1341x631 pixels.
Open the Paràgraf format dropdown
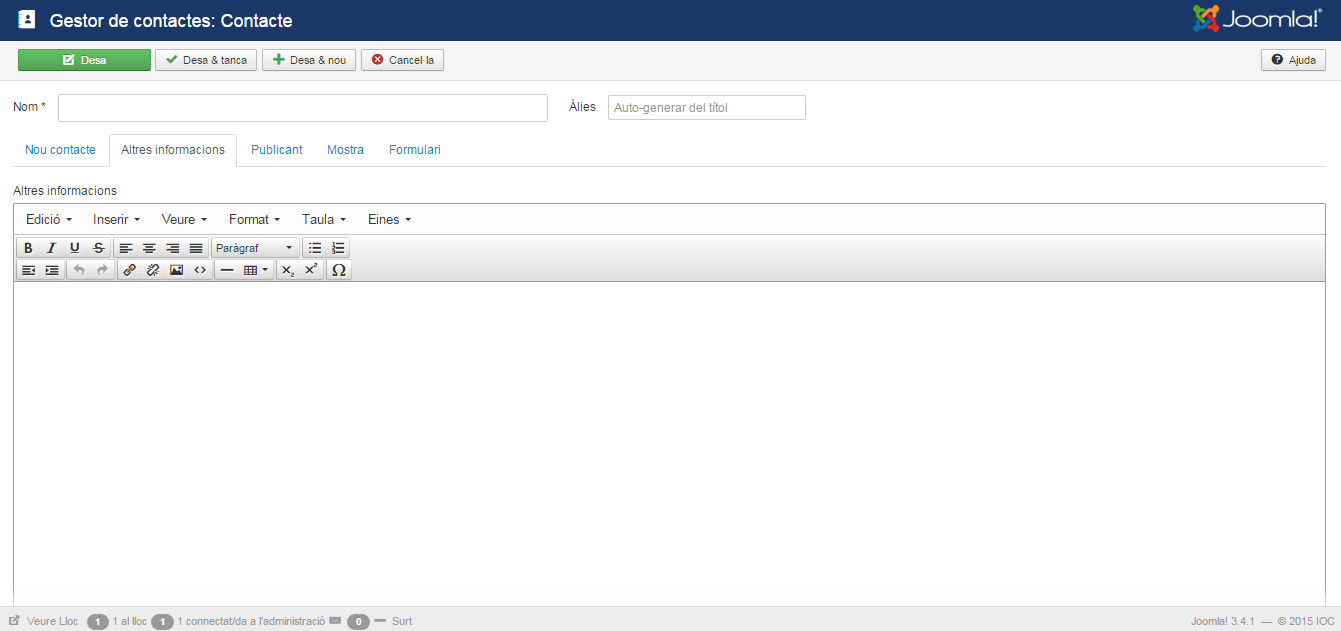click(x=255, y=248)
